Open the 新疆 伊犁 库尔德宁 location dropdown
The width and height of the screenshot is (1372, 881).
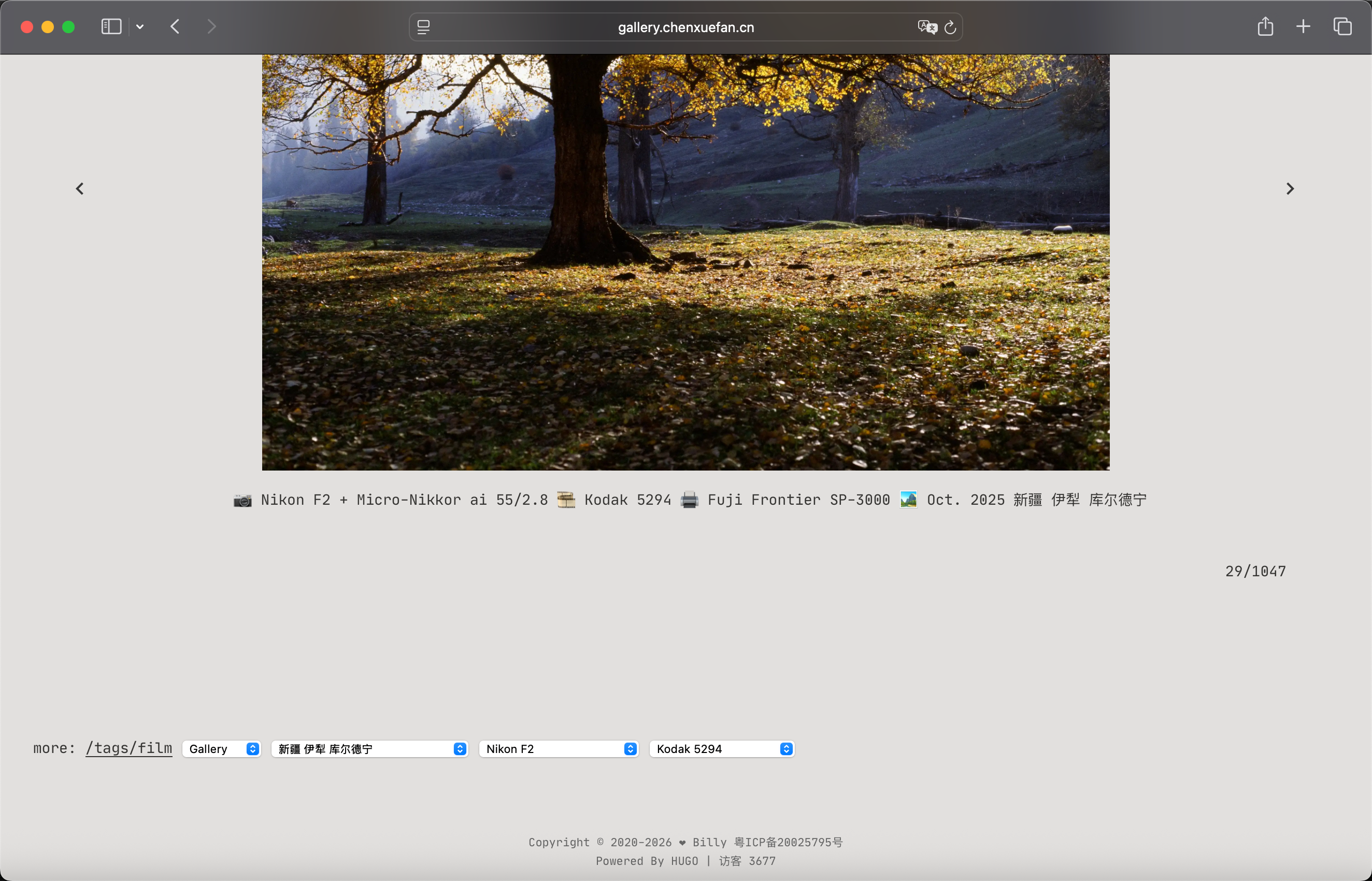pos(370,749)
